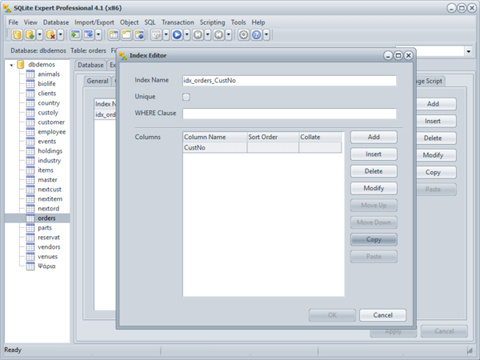Viewport: 480px width, 360px height.
Task: Click the remove database icon with red X
Action: pyautogui.click(x=51, y=35)
